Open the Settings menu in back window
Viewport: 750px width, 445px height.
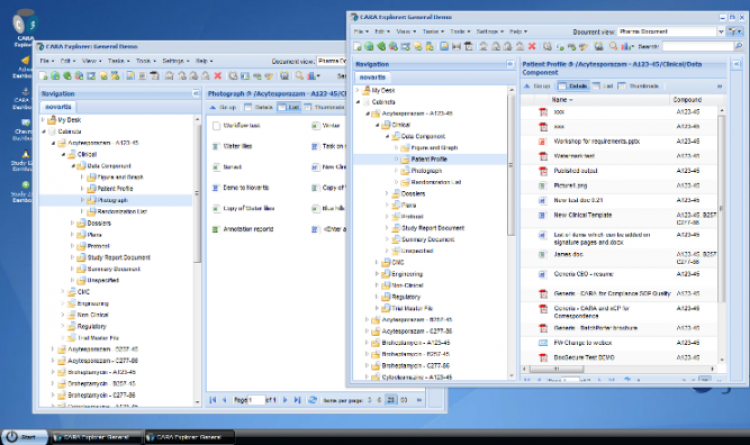tap(174, 61)
